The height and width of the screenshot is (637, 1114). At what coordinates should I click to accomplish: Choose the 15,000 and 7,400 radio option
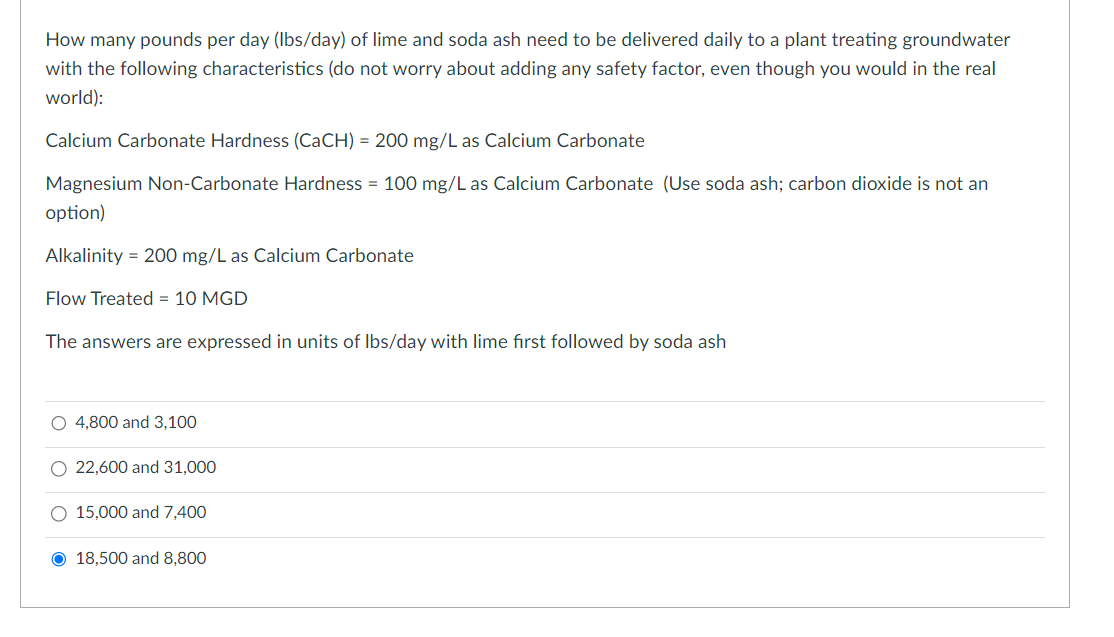58,513
